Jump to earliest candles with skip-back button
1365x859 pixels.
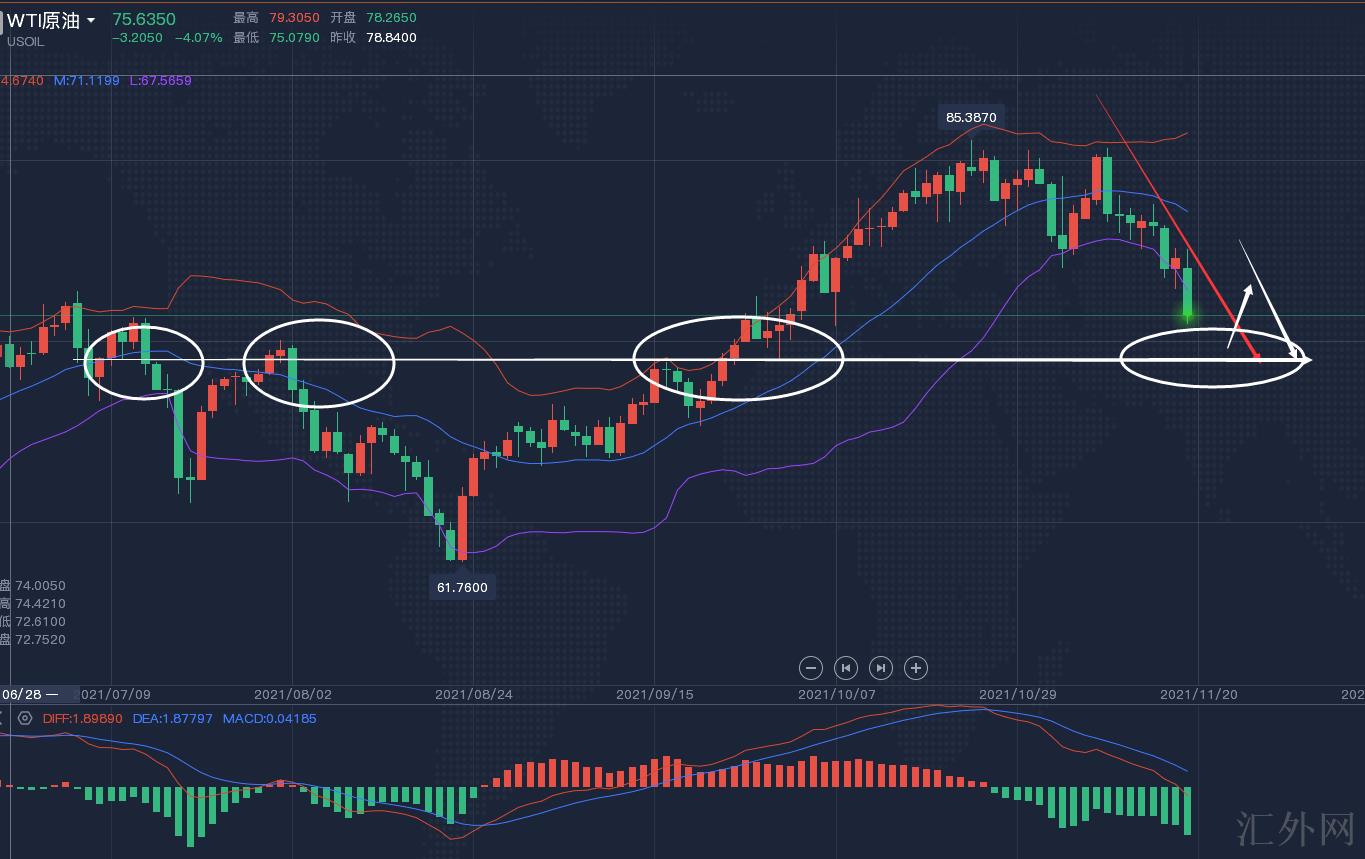click(846, 668)
